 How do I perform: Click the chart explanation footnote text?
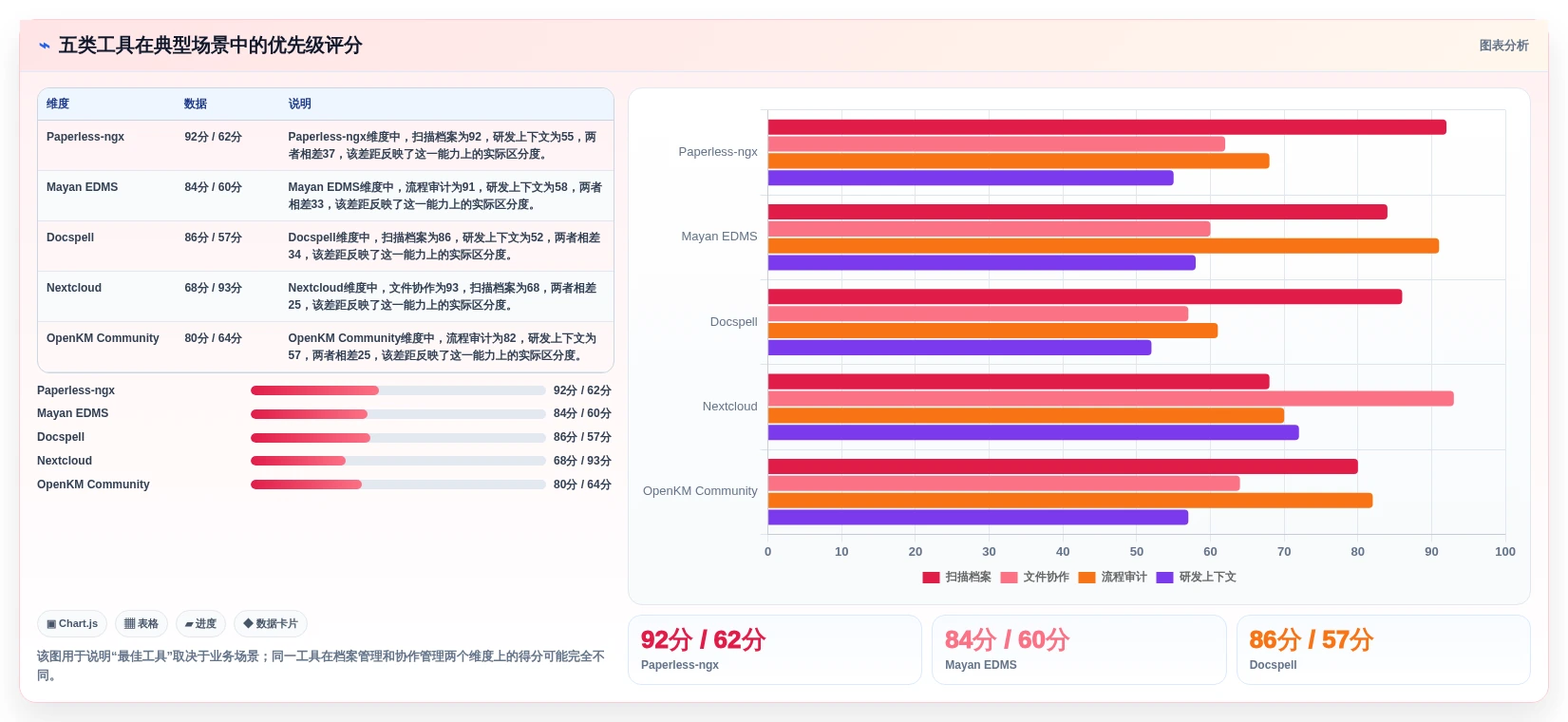pyautogui.click(x=321, y=666)
